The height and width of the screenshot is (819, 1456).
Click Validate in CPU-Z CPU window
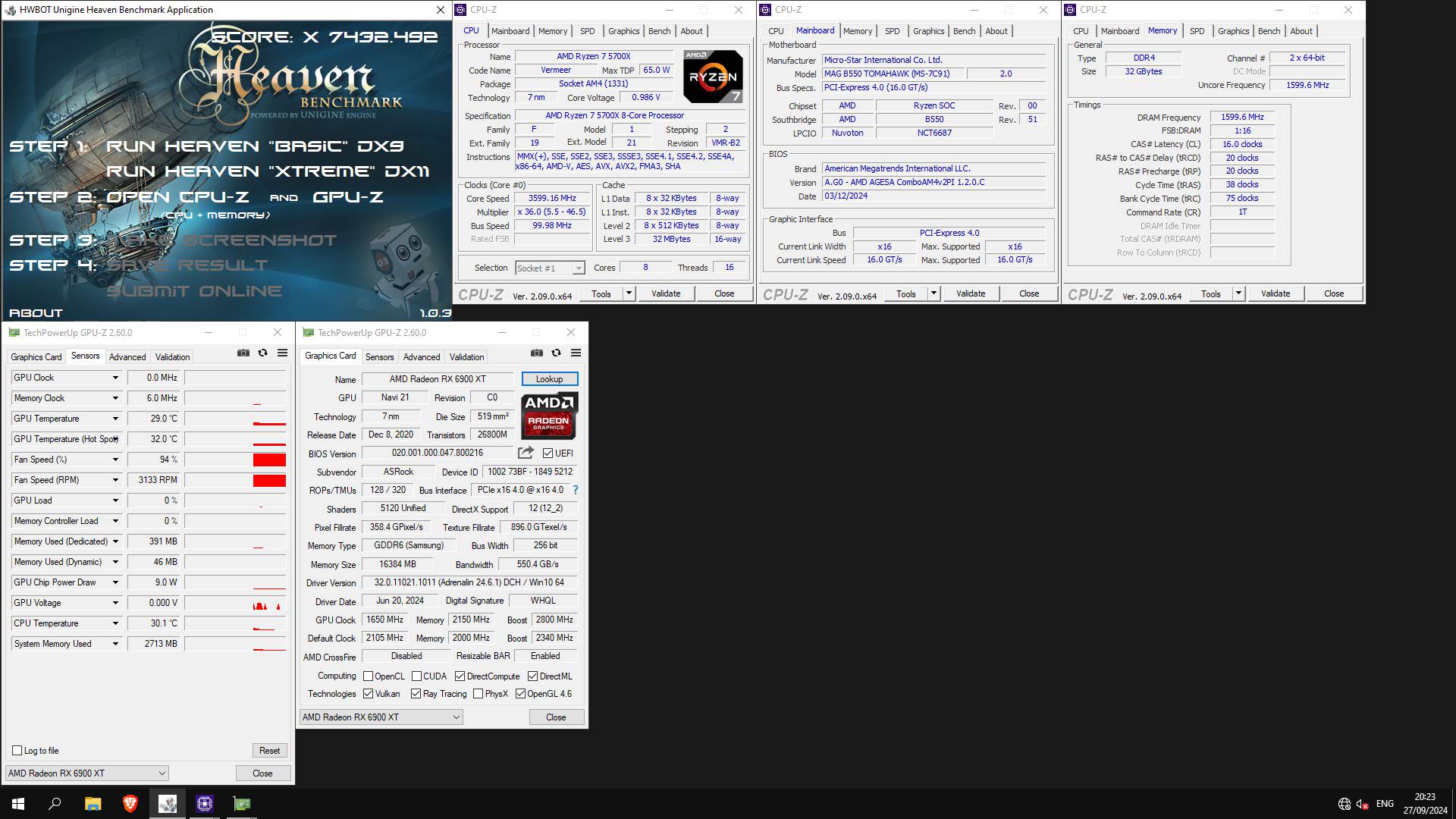pos(666,293)
